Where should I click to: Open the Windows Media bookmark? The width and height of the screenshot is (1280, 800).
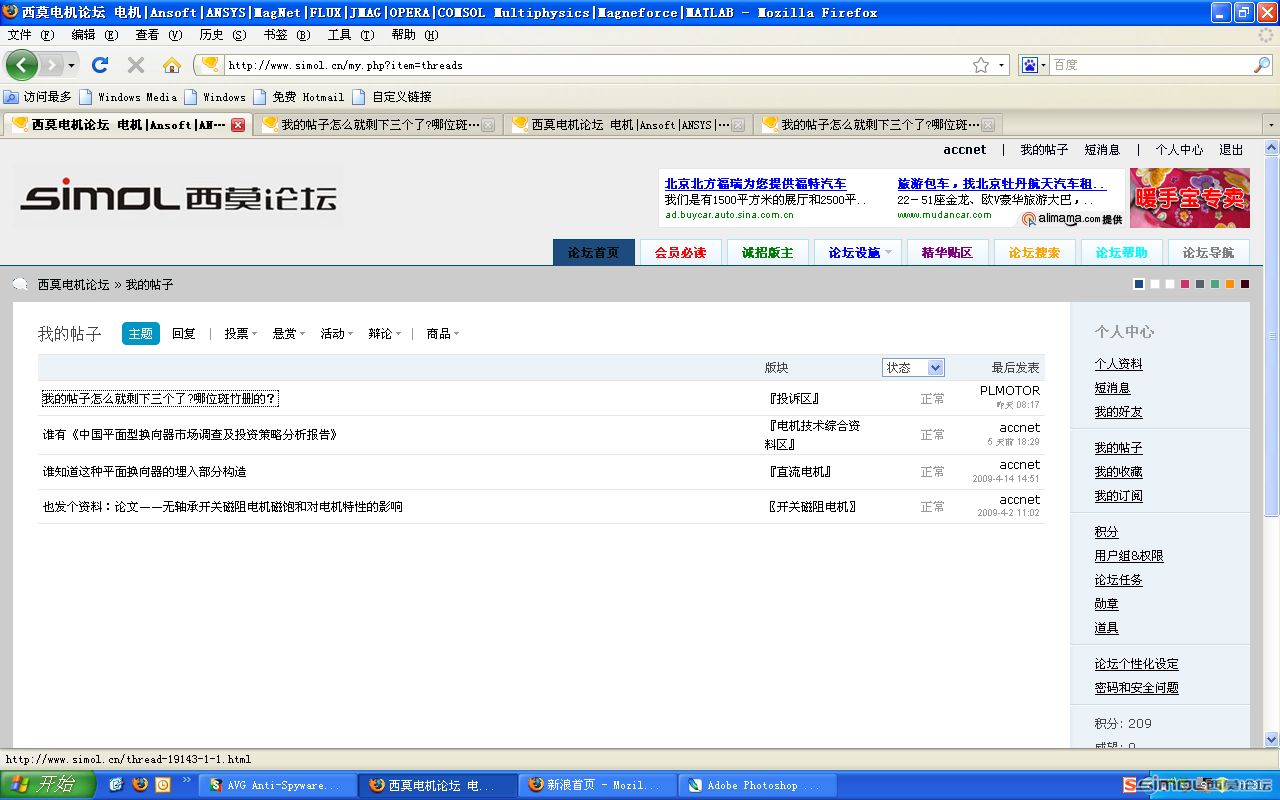coord(128,97)
